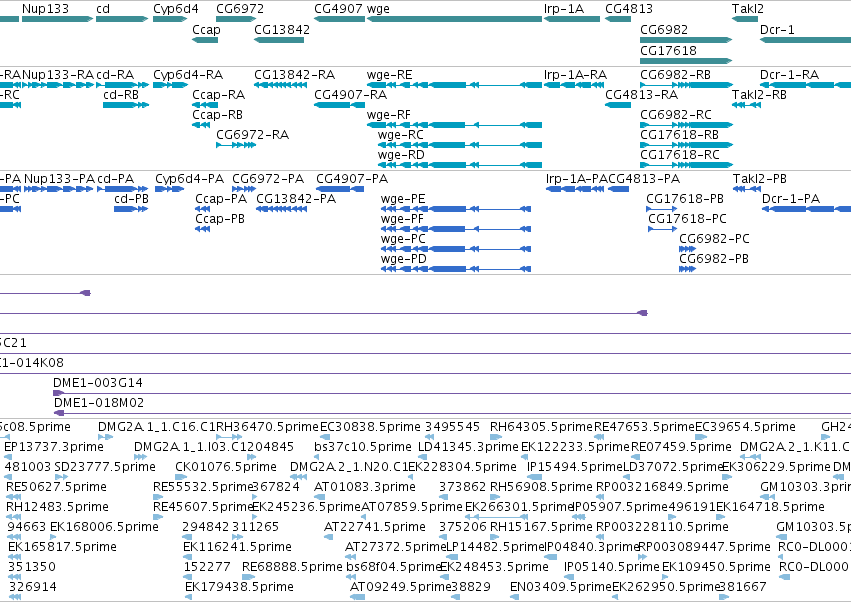Click the Nup133-PA protein feature
851x602 pixels.
59,189
